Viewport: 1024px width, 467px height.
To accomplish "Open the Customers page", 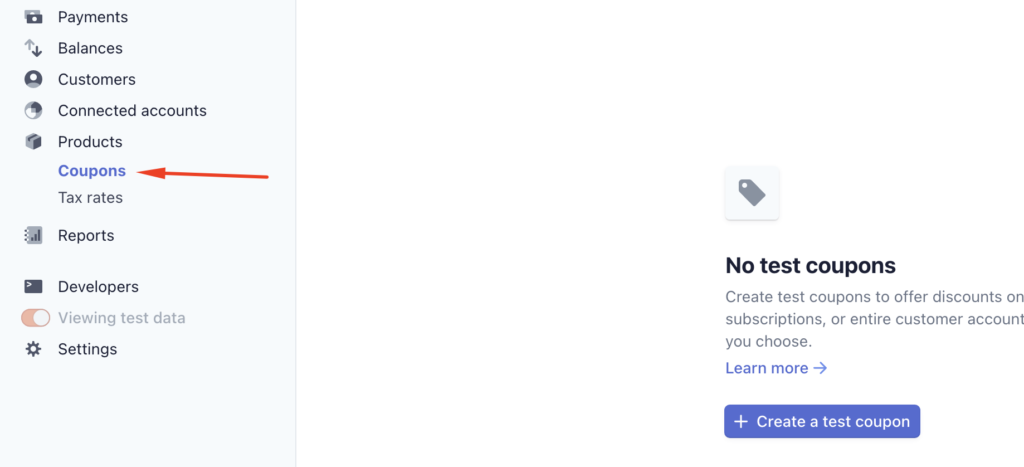I will (x=96, y=79).
